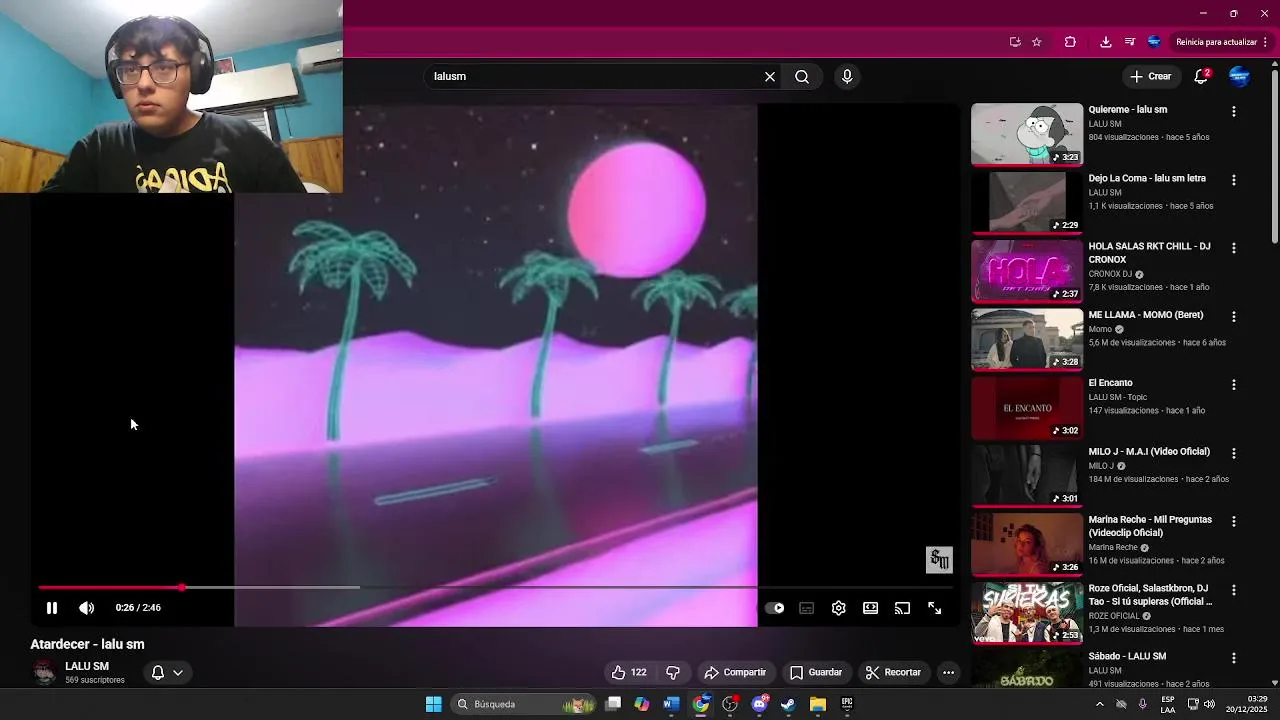Mute the video using the speaker icon
1280x720 pixels.
[x=87, y=608]
